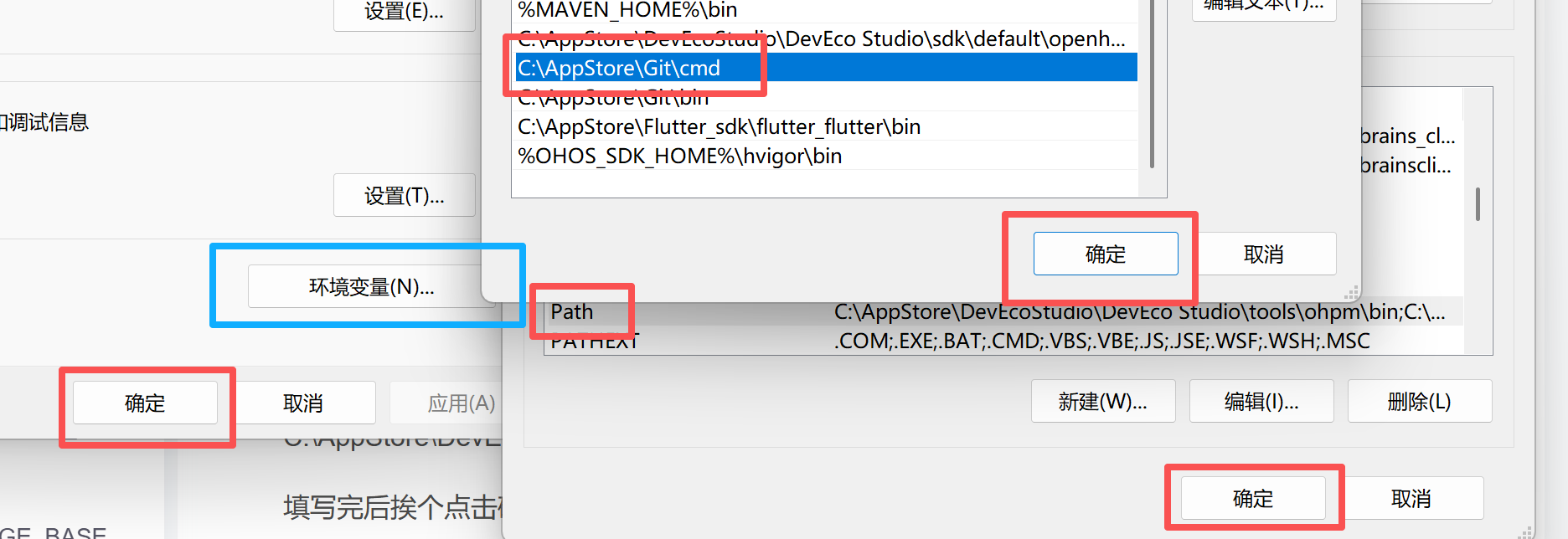Cancel environment variables with bottom 取消

point(1411,498)
